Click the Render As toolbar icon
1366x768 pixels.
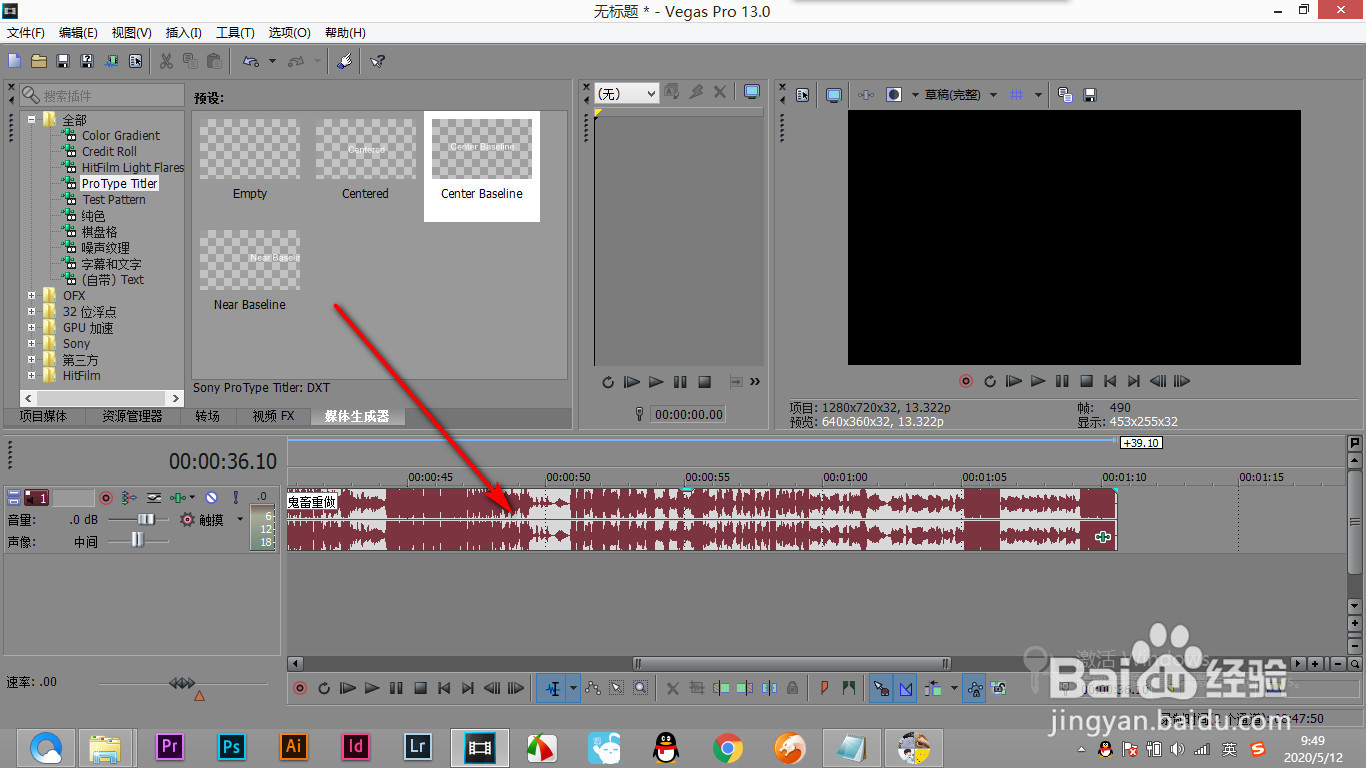click(111, 61)
